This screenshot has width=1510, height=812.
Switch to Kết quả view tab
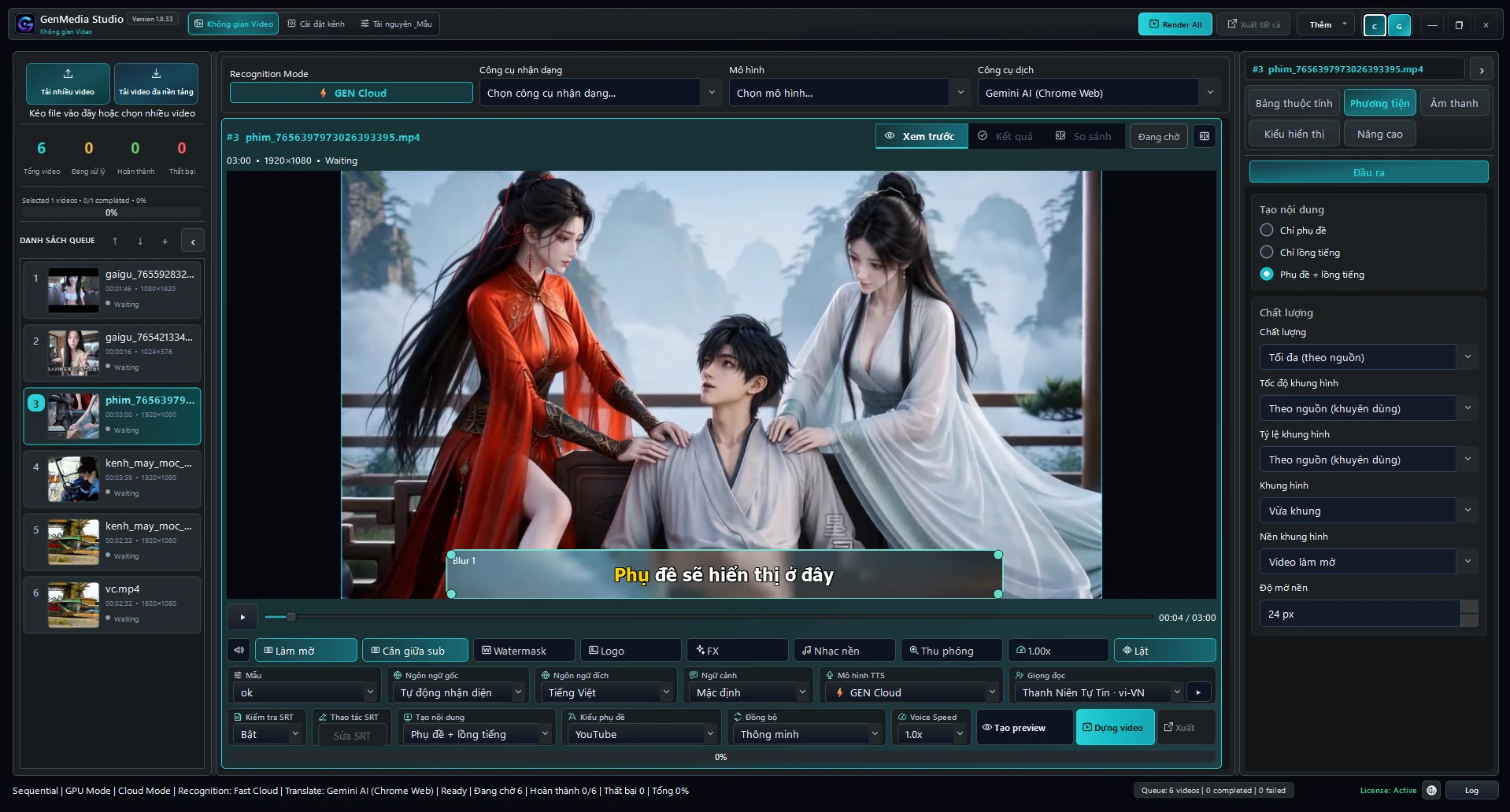(1005, 136)
